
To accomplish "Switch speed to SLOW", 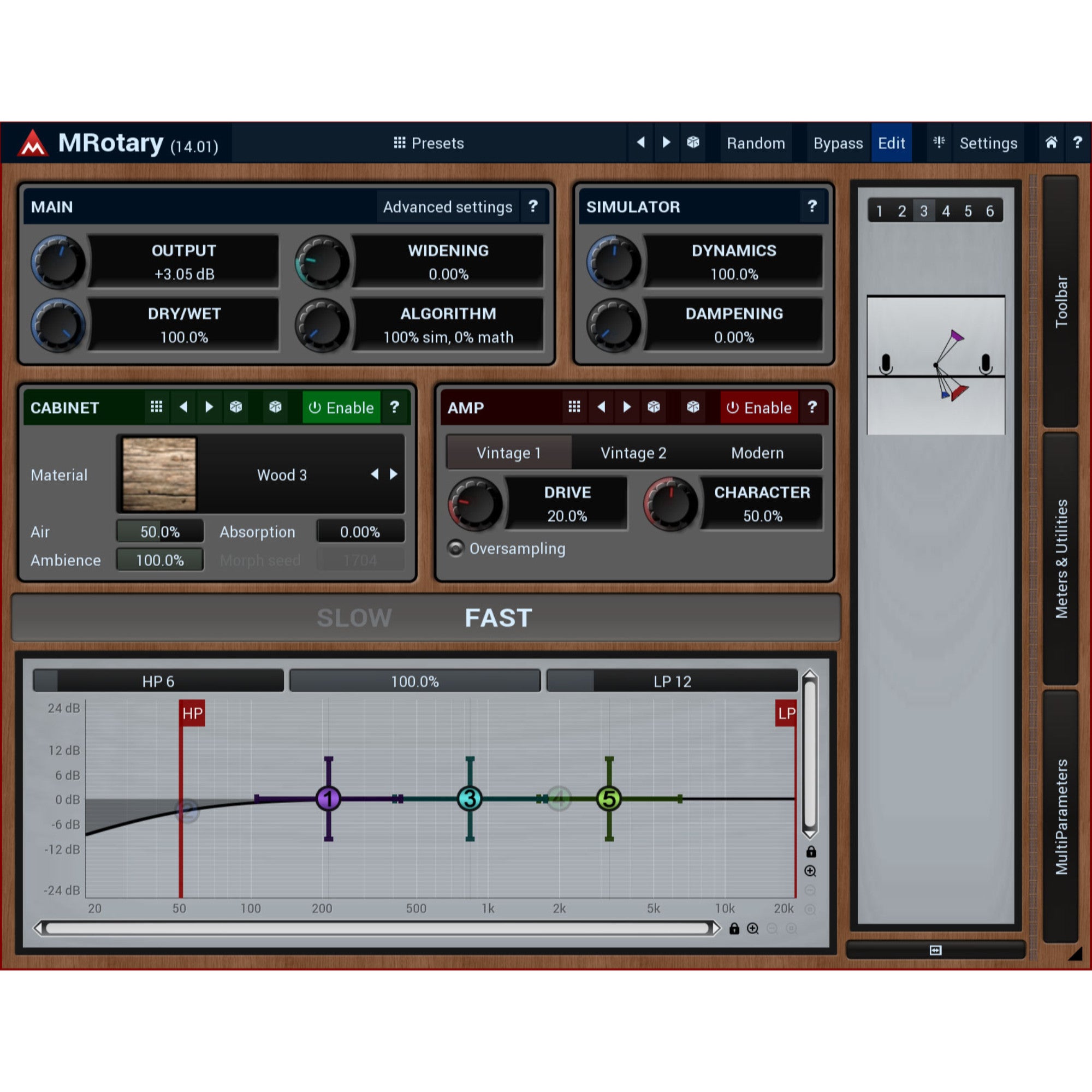I will (354, 618).
